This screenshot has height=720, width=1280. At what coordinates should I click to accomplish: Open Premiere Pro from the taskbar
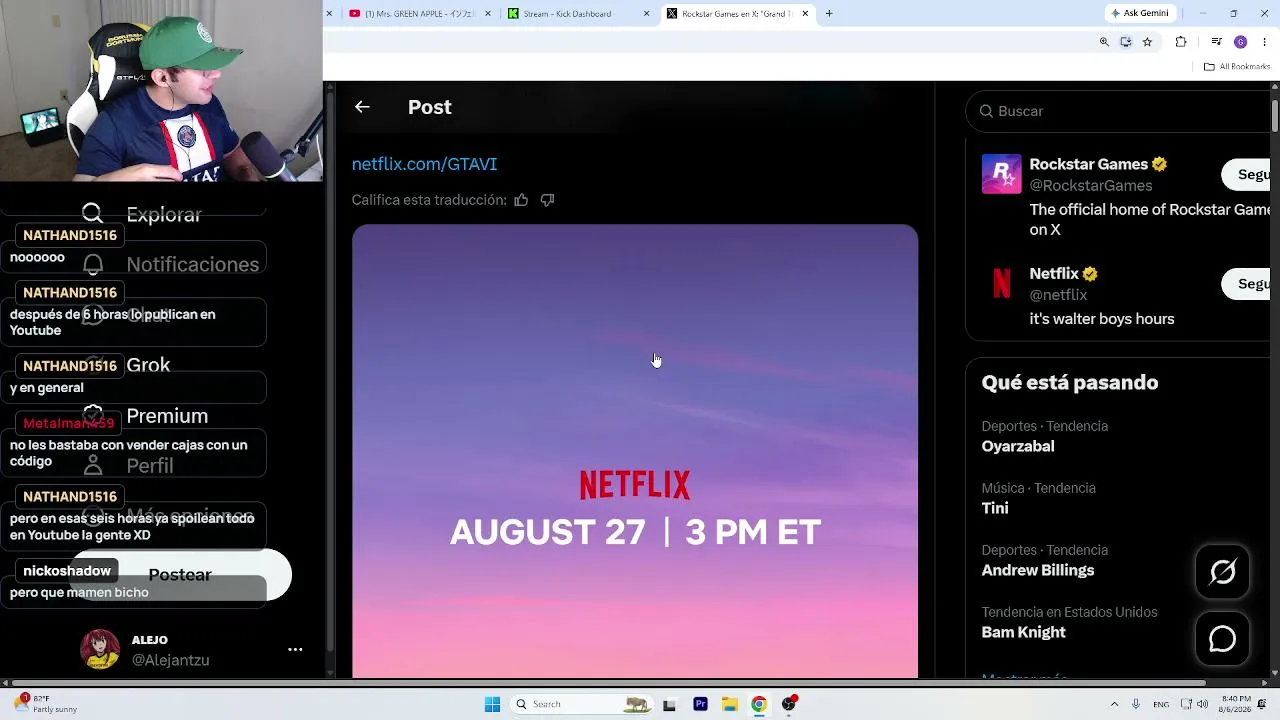point(700,704)
